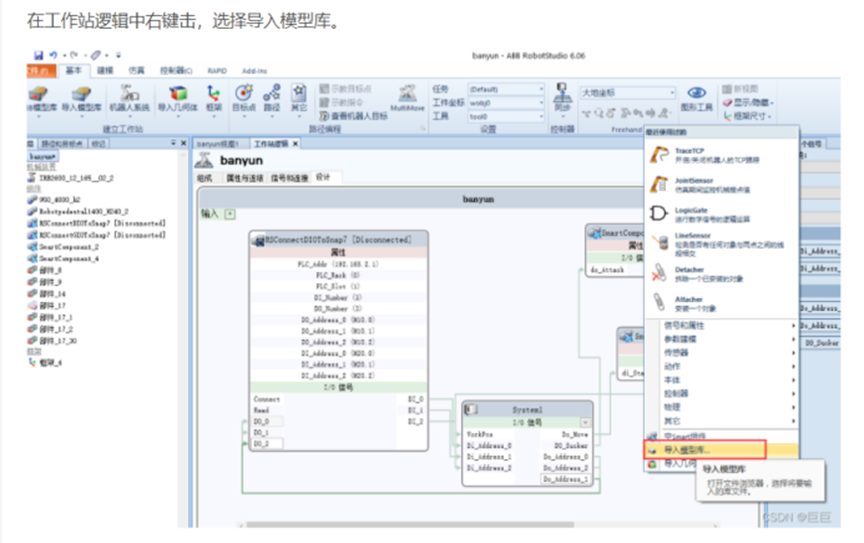Open 传感器 submenu
The image size is (864, 543).
point(722,352)
